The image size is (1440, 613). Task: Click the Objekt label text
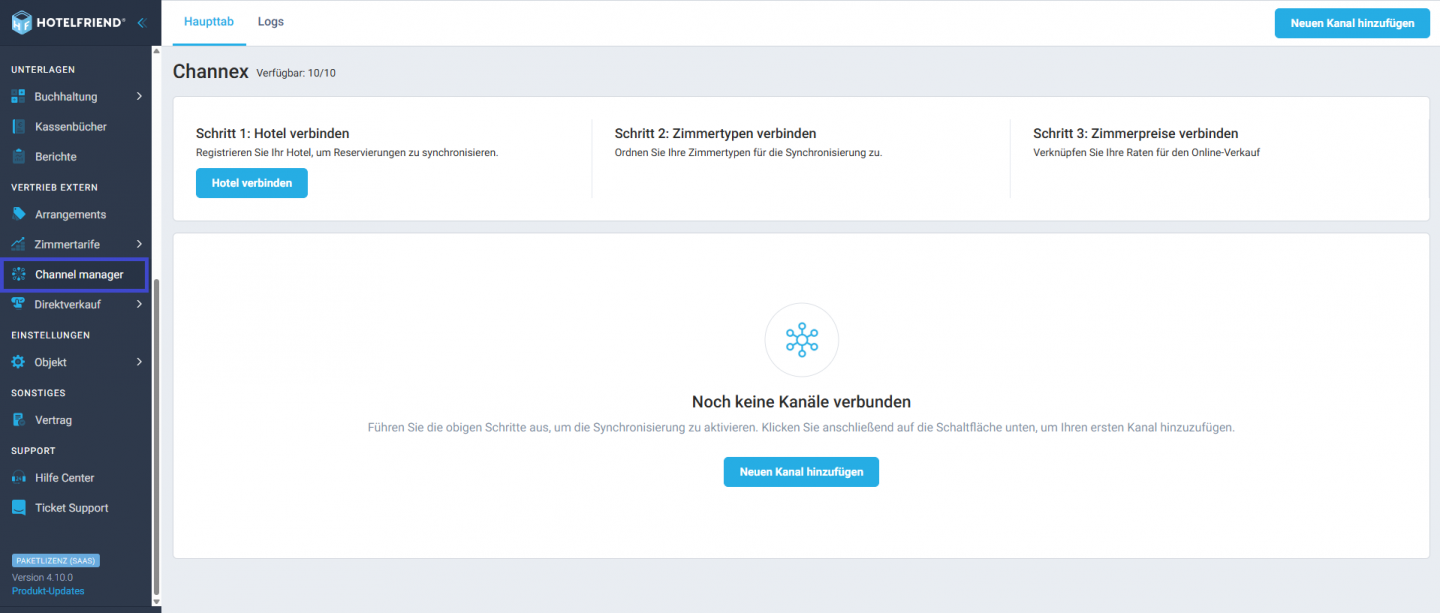tap(51, 363)
